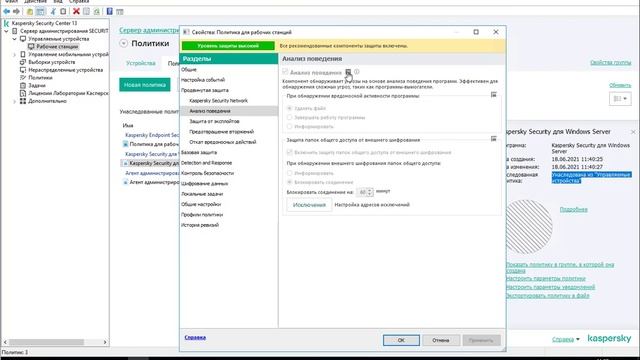Viewport: 640px width, 360px height.
Task: Toggle the lock icon beside Анализ поведения checkbox
Action: coord(348,72)
